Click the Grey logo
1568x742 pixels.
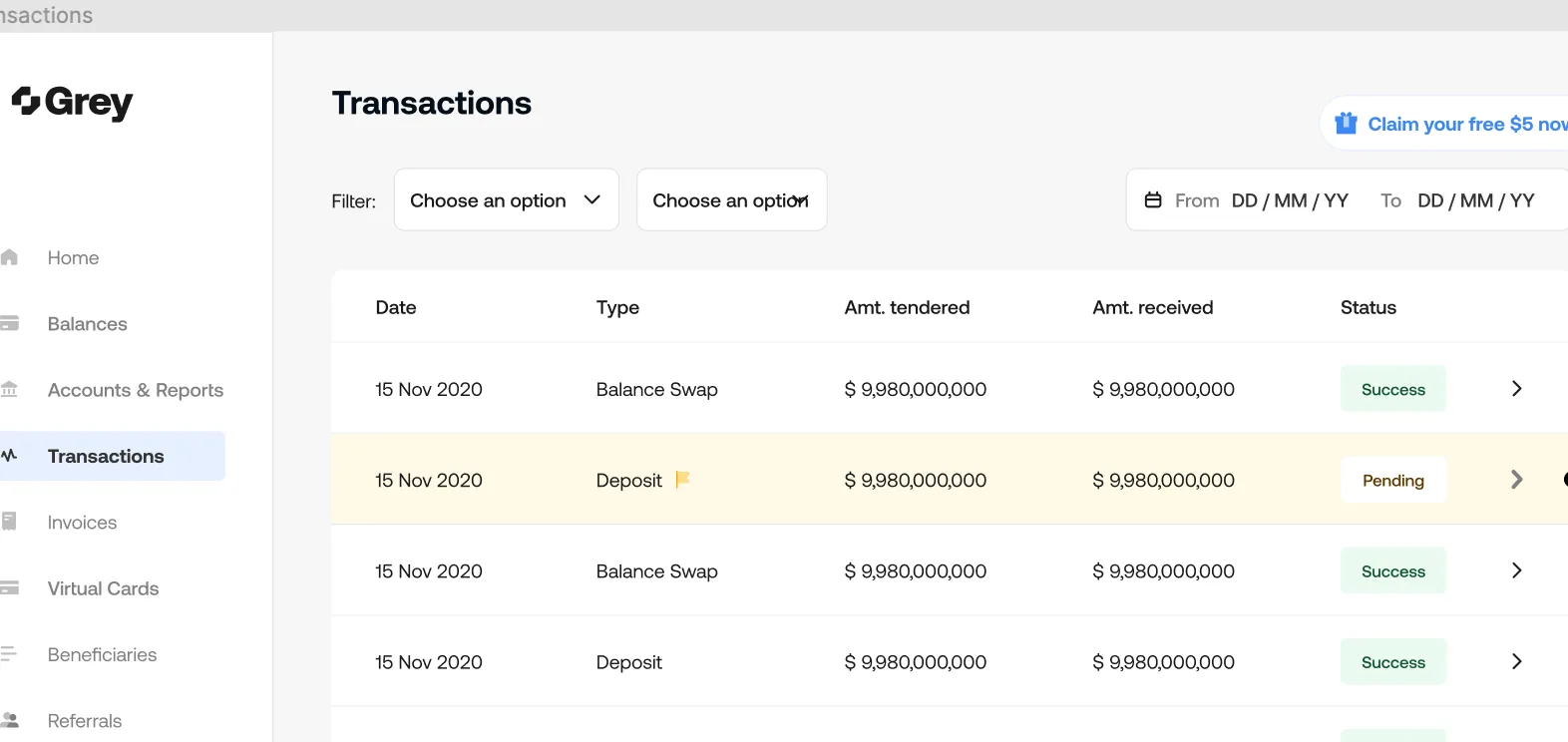coord(72,102)
